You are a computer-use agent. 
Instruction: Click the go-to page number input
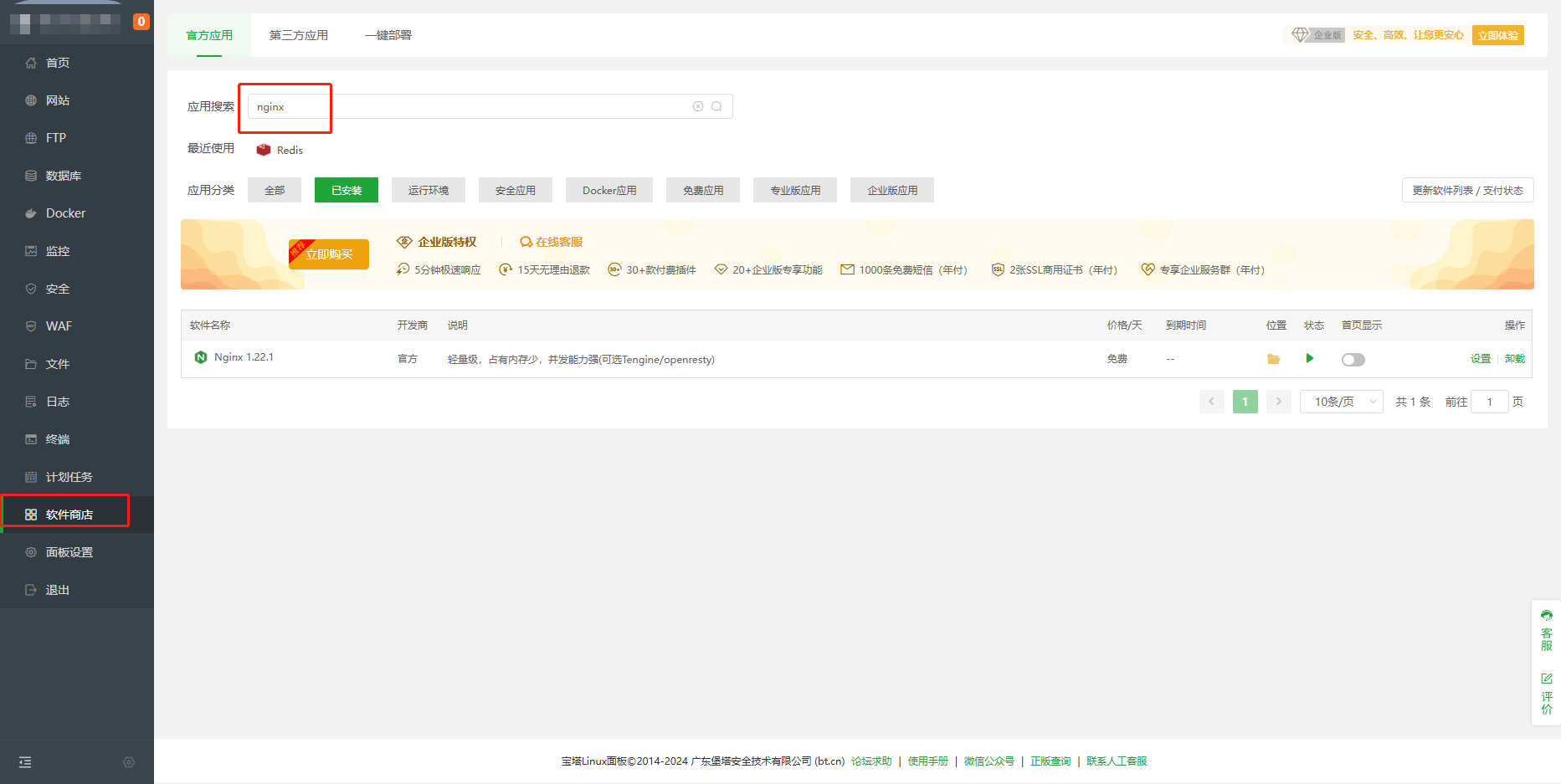click(x=1489, y=402)
